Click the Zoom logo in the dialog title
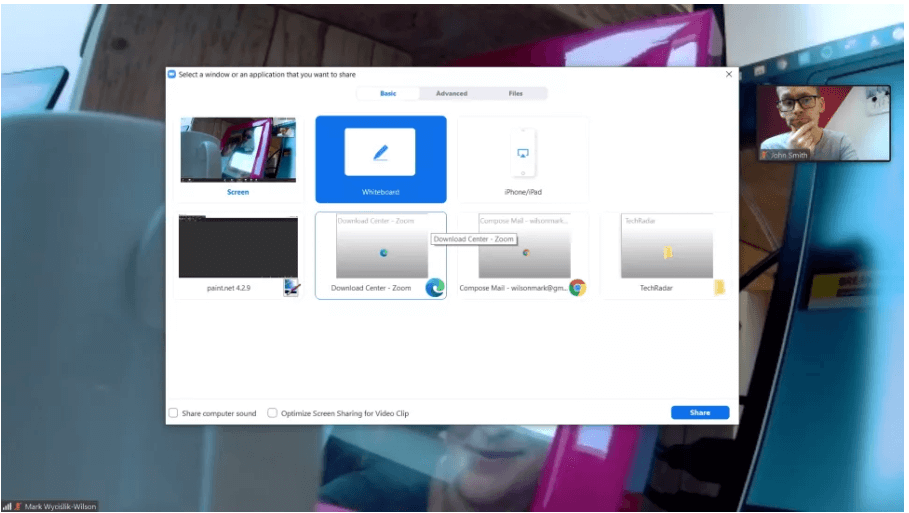The image size is (909, 513). pyautogui.click(x=172, y=74)
